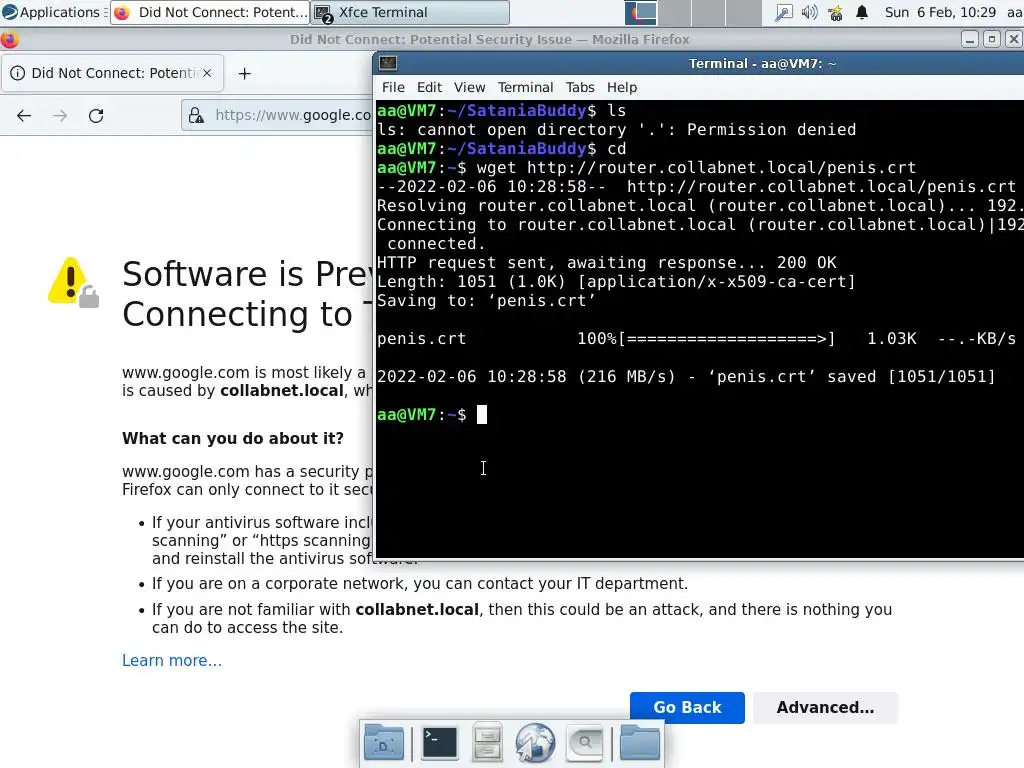Close the Did Not Connect tab

207,73
